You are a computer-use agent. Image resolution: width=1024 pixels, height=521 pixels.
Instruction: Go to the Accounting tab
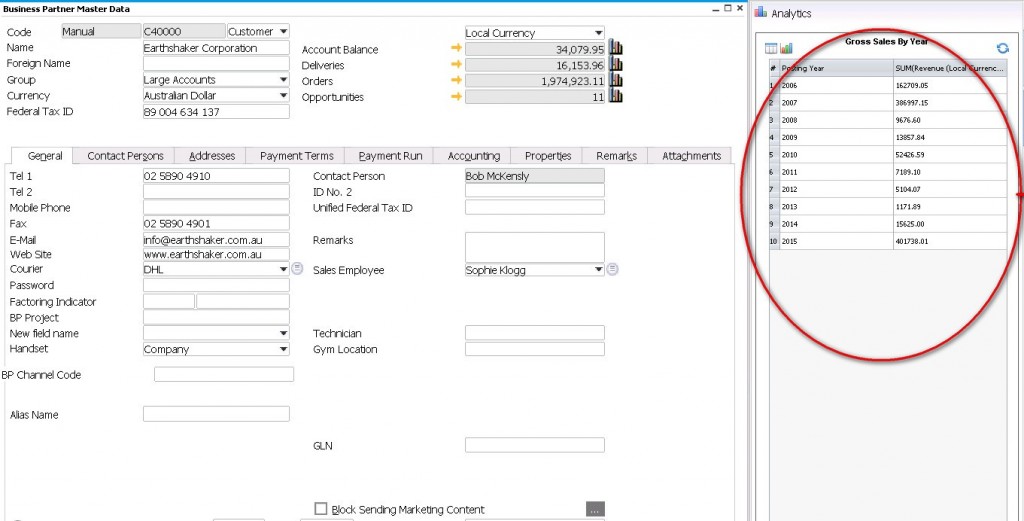tap(473, 156)
